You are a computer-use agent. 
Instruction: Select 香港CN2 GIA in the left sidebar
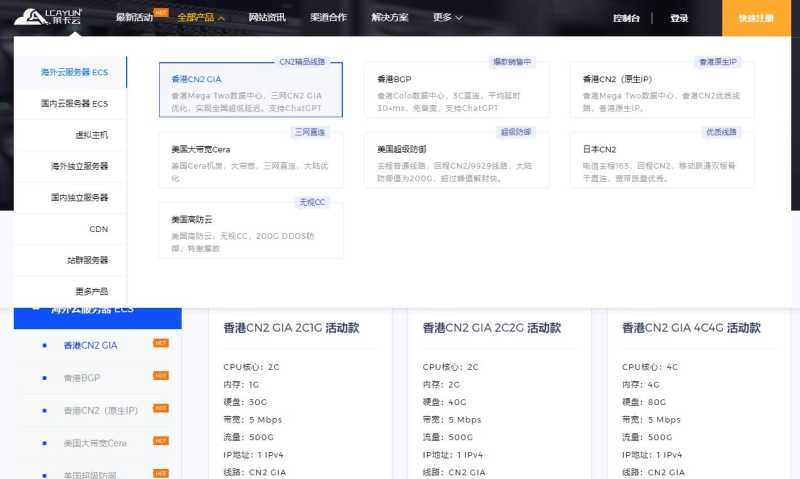(90, 345)
